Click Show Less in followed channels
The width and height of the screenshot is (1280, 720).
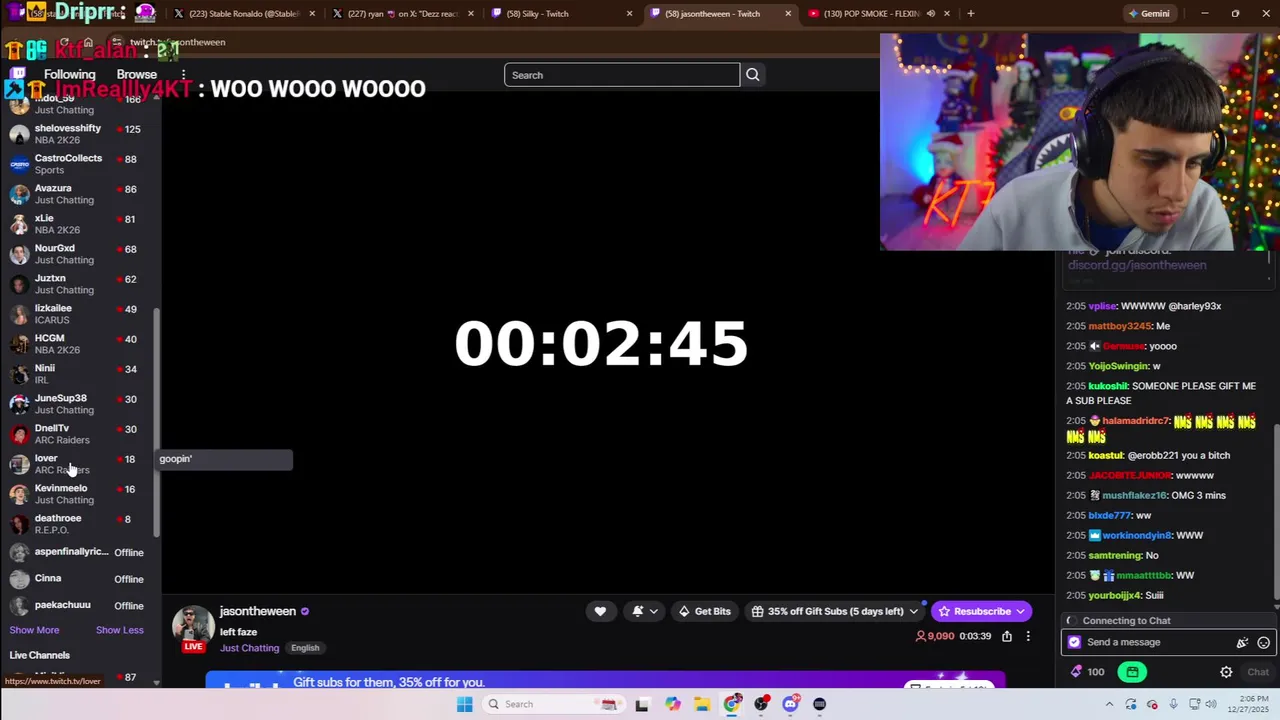pyautogui.click(x=120, y=630)
